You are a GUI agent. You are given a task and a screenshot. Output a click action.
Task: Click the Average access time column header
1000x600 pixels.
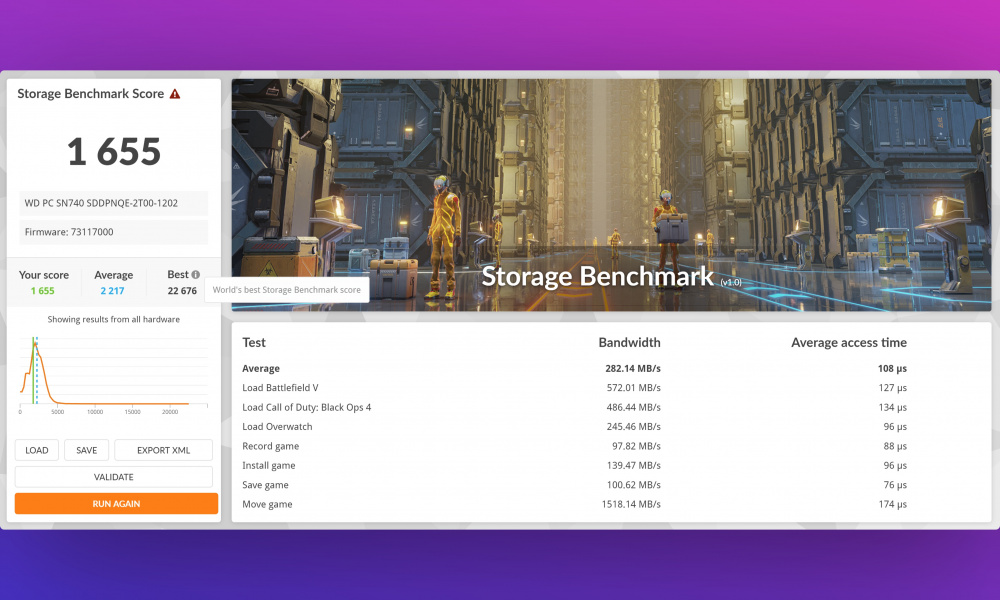(849, 342)
